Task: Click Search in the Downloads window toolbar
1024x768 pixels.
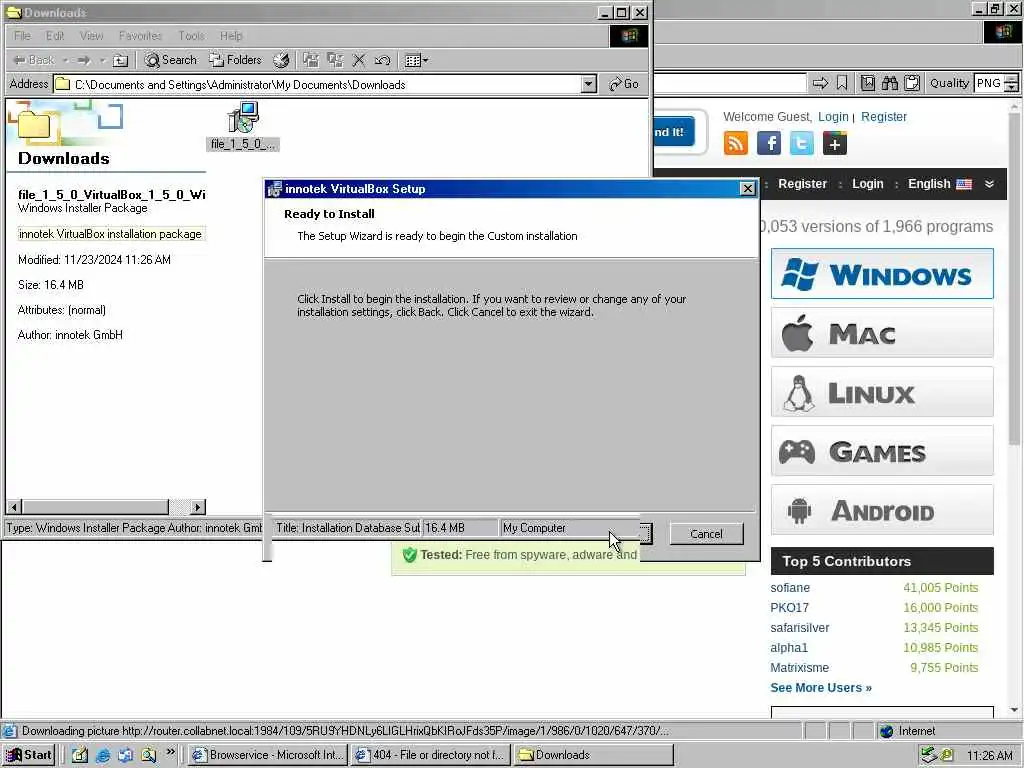Action: [170, 60]
